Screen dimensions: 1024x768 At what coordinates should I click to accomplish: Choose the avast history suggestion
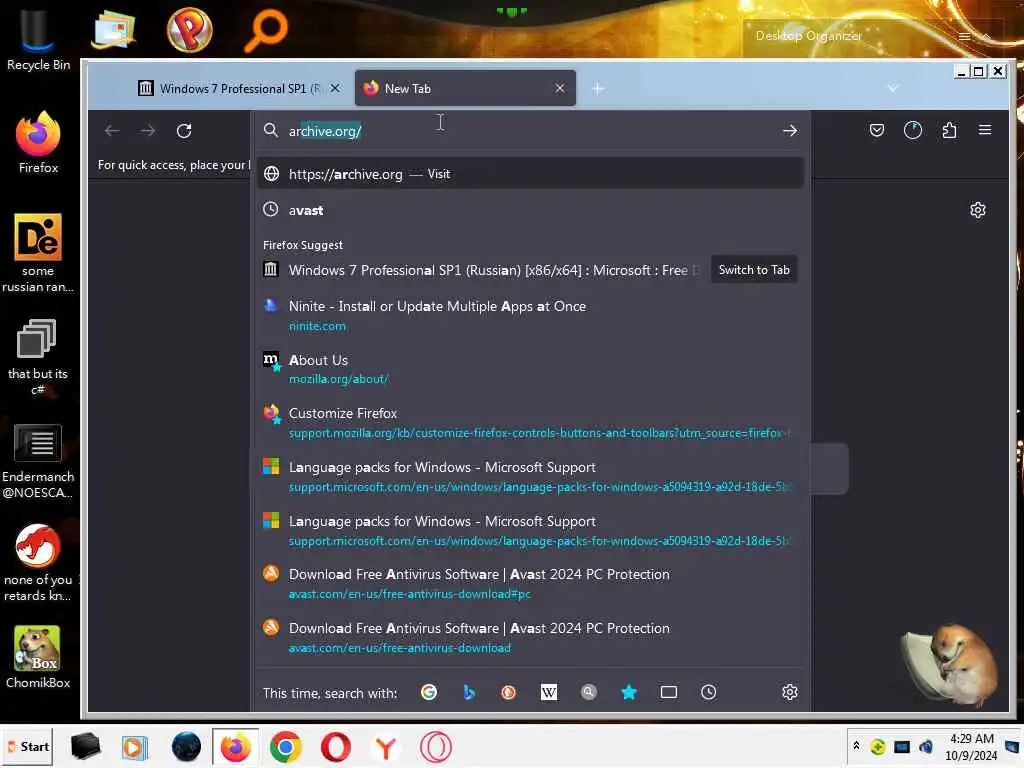(x=530, y=210)
